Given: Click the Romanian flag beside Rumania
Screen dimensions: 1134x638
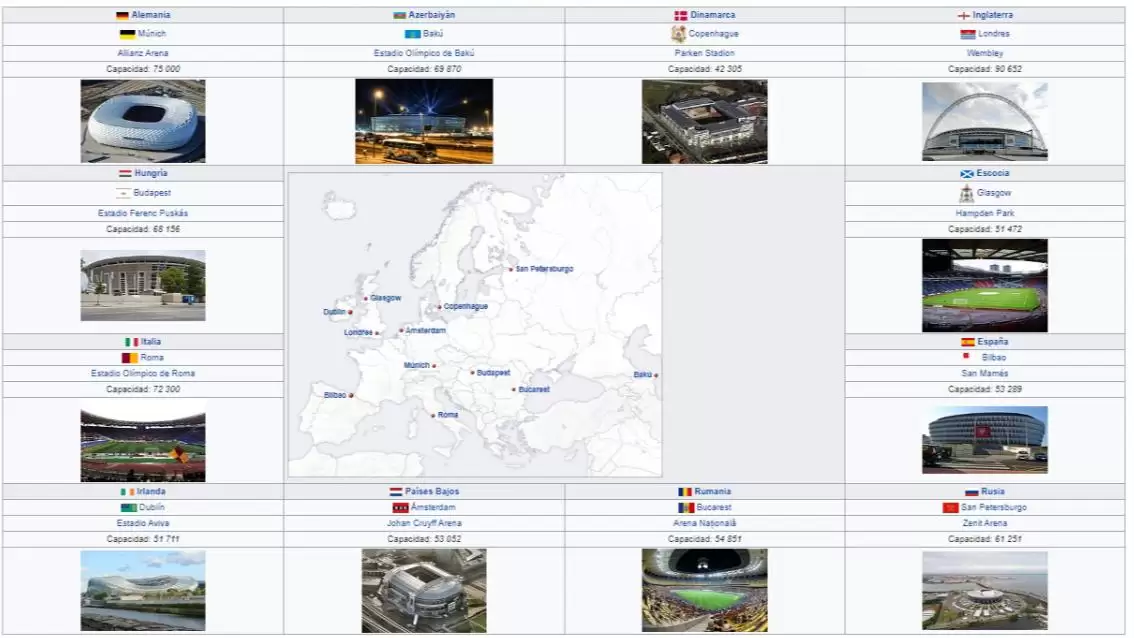Looking at the screenshot, I should pyautogui.click(x=684, y=492).
